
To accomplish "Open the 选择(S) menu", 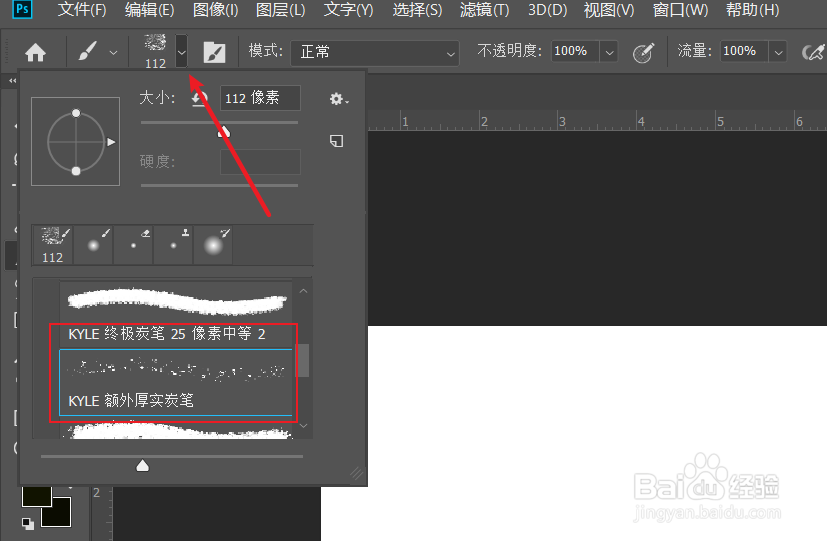I will click(x=417, y=9).
